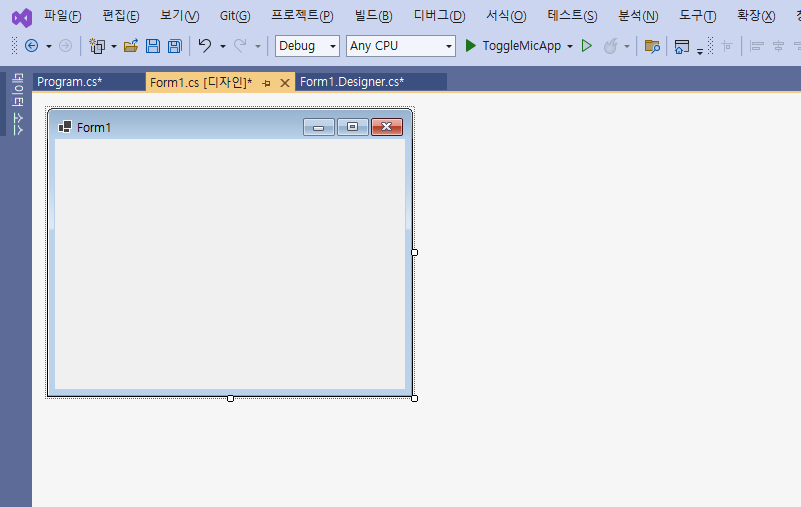
Task: Open the 파일(F) menu
Action: click(x=62, y=16)
